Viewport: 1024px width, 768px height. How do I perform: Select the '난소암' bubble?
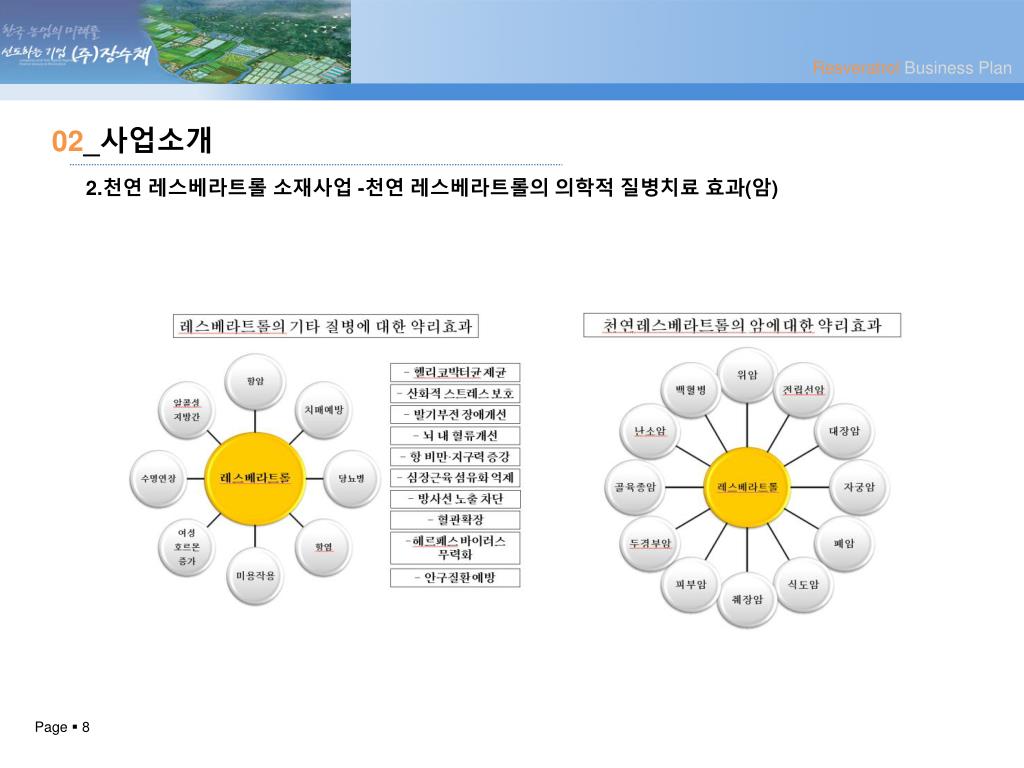(650, 431)
